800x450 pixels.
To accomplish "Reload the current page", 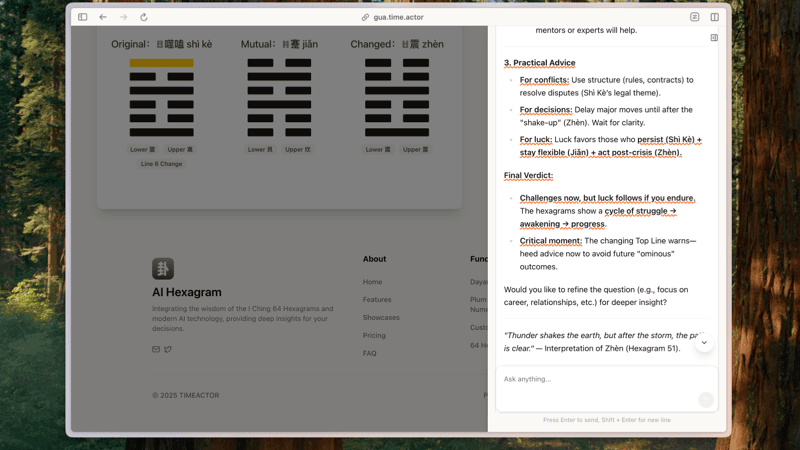I will click(144, 17).
